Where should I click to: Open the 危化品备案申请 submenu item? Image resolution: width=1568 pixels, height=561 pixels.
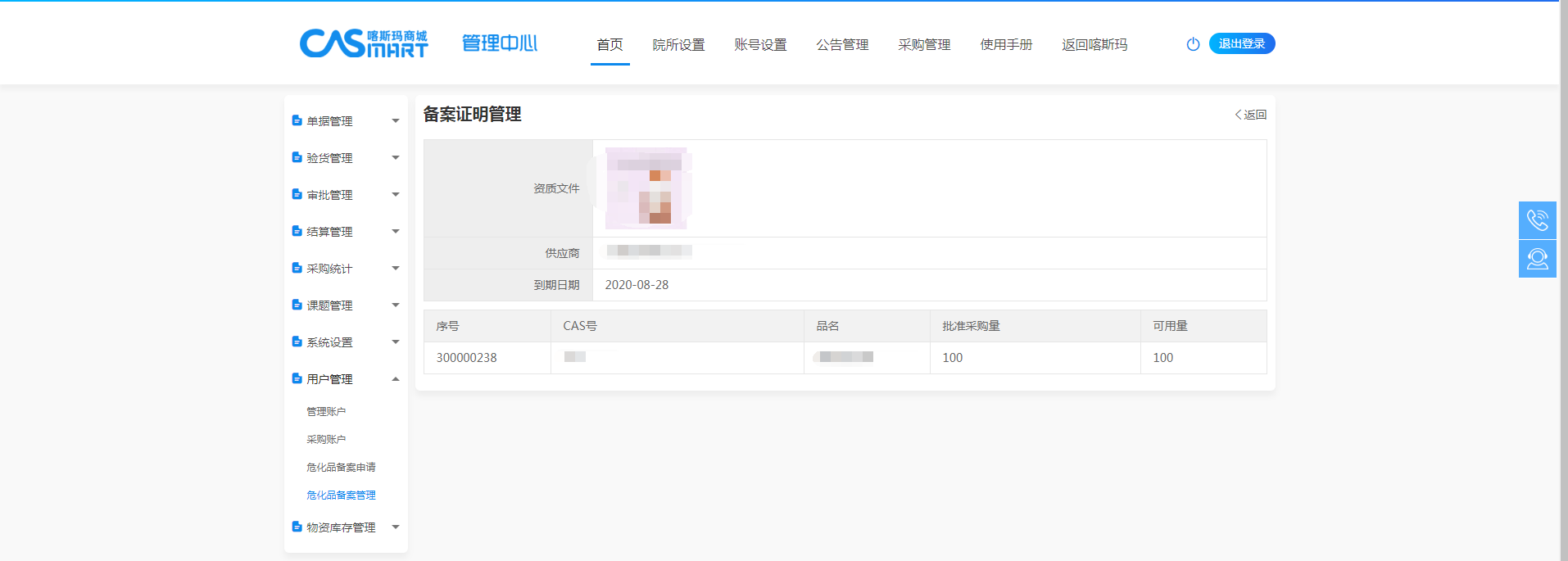pos(341,468)
